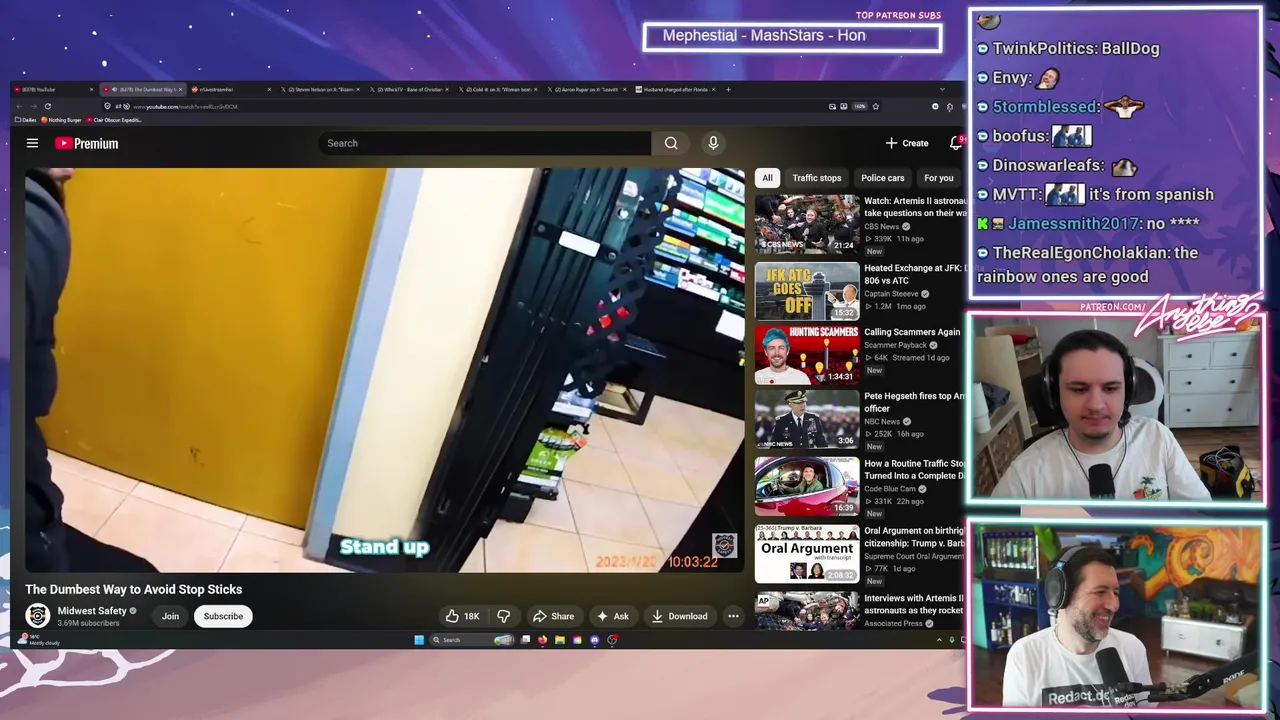
Task: Download the video
Action: 679,616
